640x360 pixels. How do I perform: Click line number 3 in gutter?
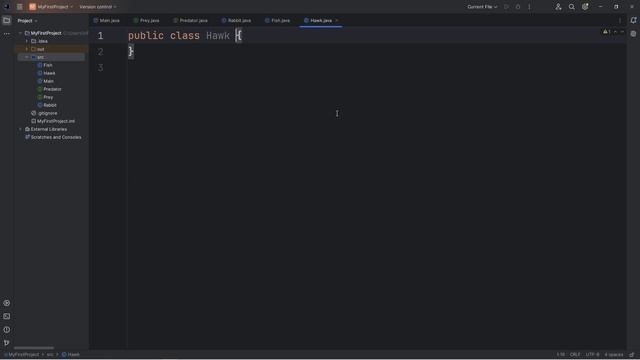pos(100,68)
